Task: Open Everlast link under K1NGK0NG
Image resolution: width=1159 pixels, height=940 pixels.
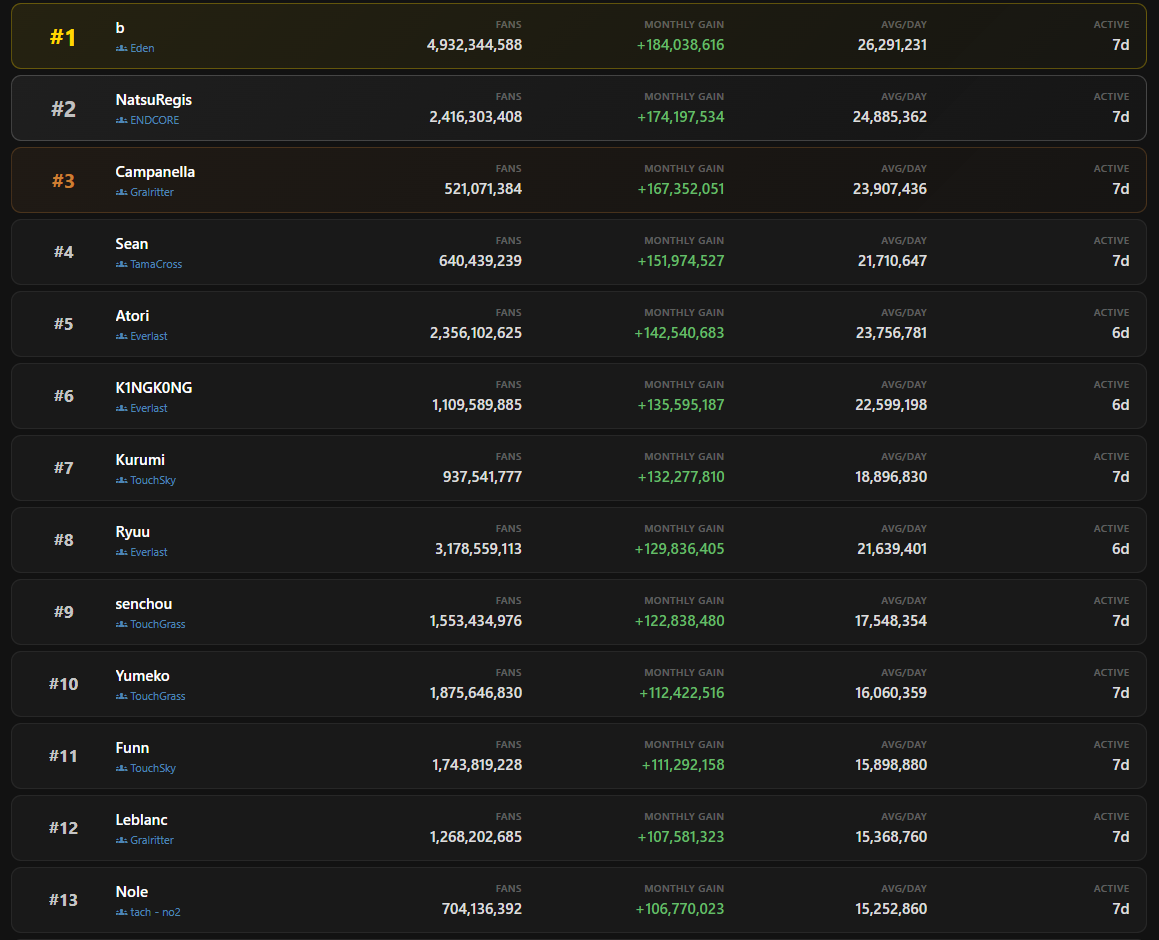Action: pos(149,408)
